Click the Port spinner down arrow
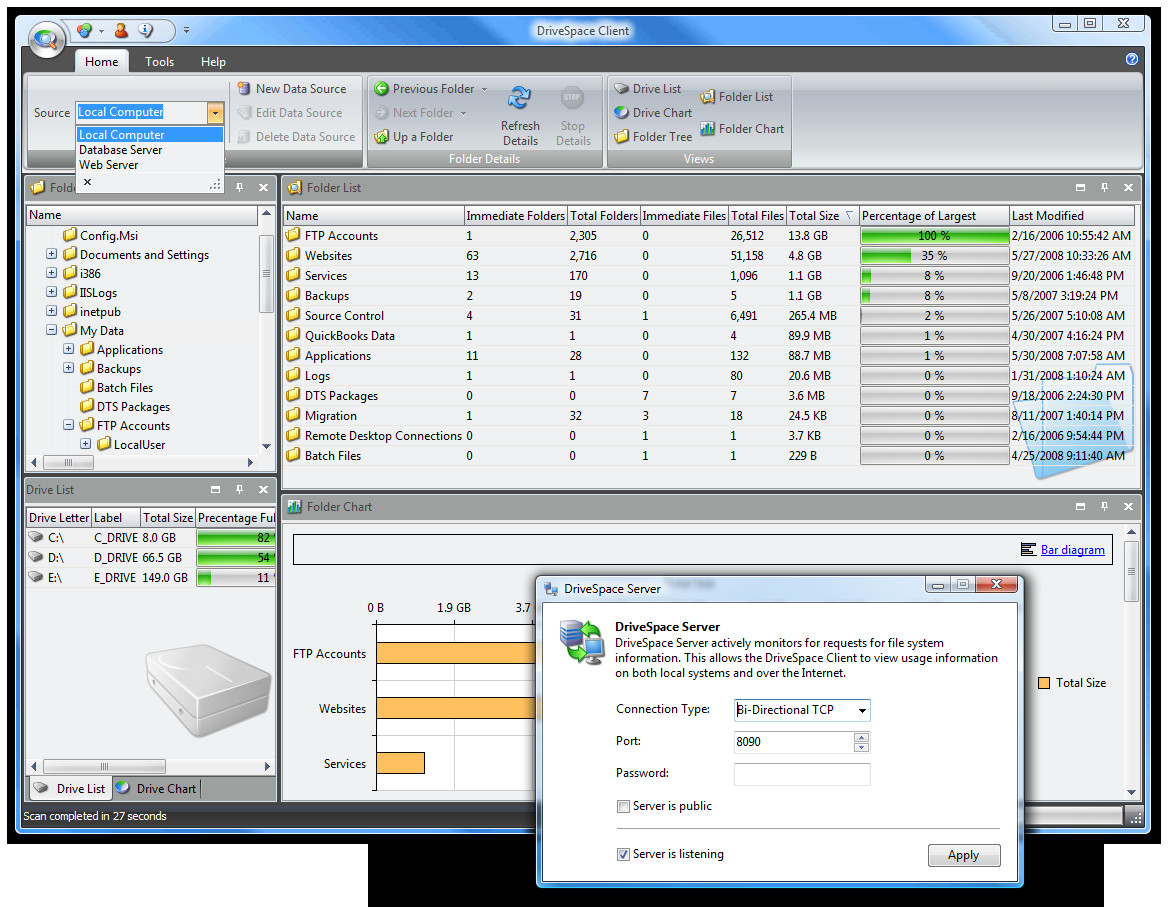 tap(862, 747)
